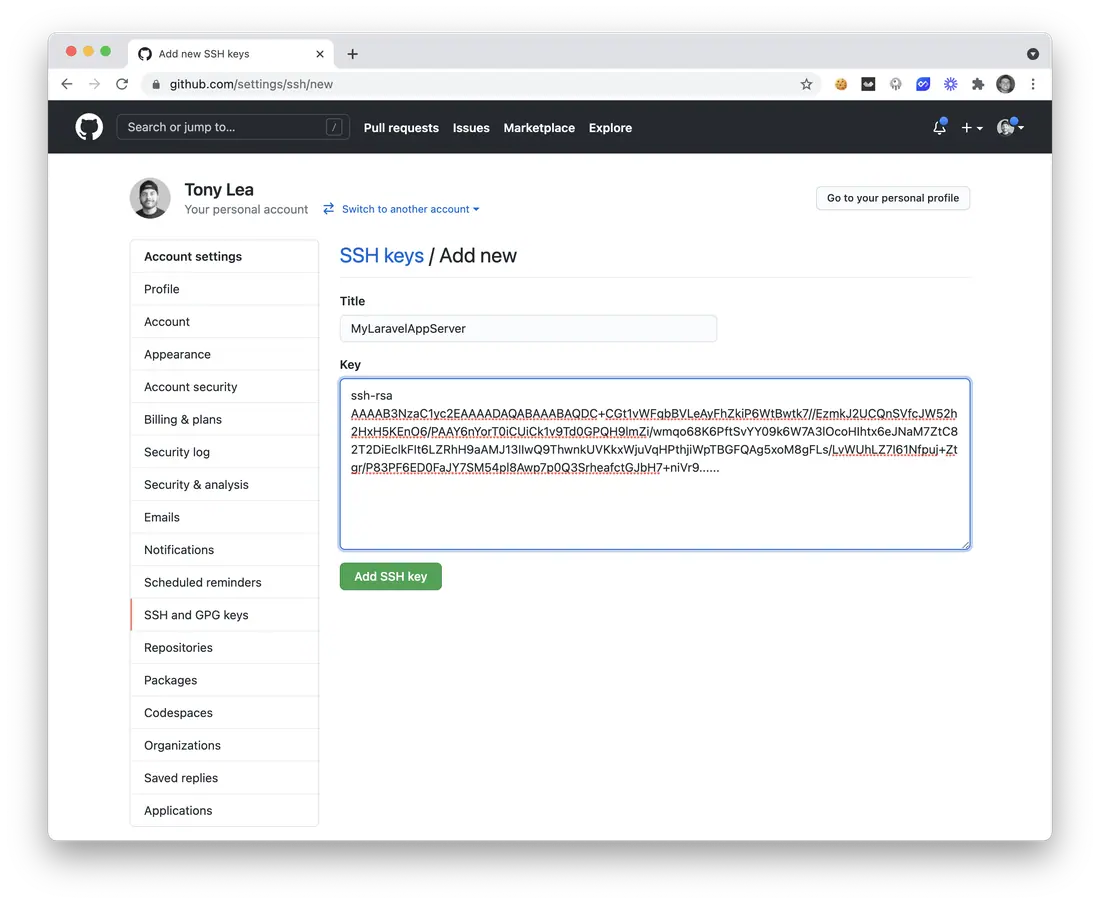The width and height of the screenshot is (1100, 904).
Task: Open Security & analysis
Action: pos(224,485)
